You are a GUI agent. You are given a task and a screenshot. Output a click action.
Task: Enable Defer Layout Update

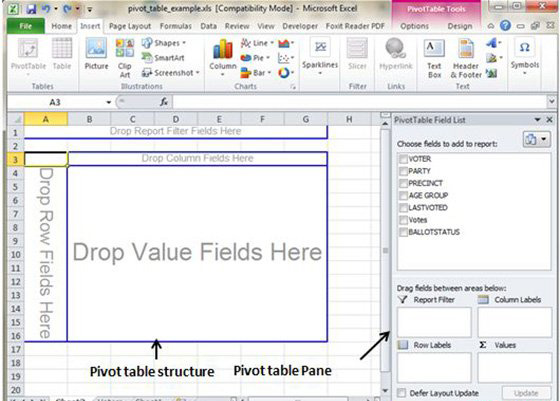click(x=402, y=393)
